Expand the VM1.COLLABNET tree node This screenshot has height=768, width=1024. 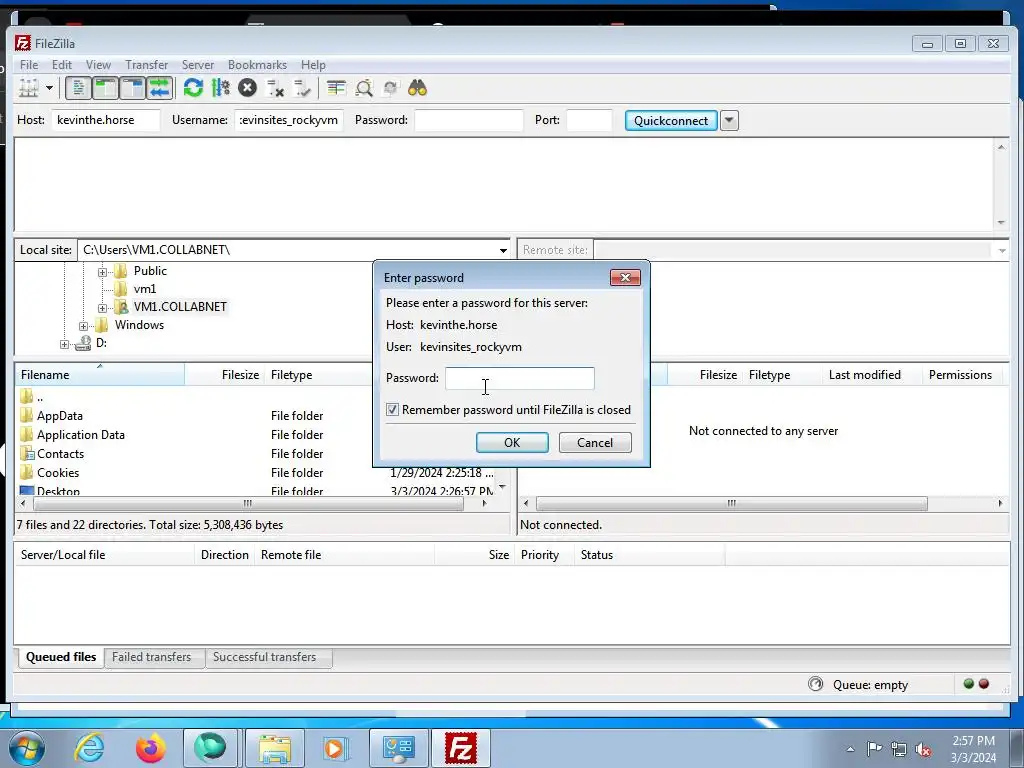coord(102,308)
